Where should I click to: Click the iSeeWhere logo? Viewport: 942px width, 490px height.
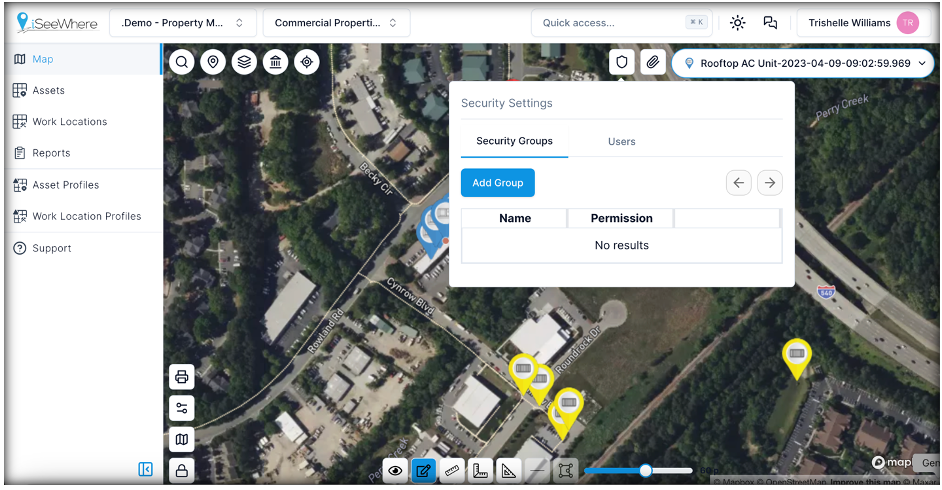(x=58, y=22)
